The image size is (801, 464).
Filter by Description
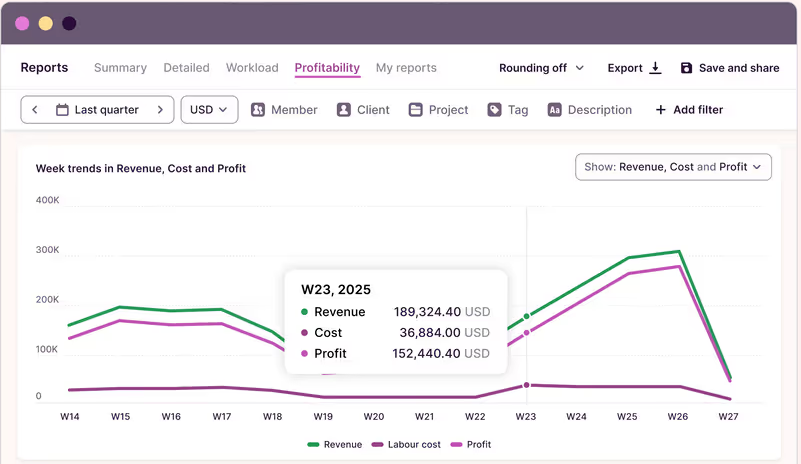tap(590, 110)
